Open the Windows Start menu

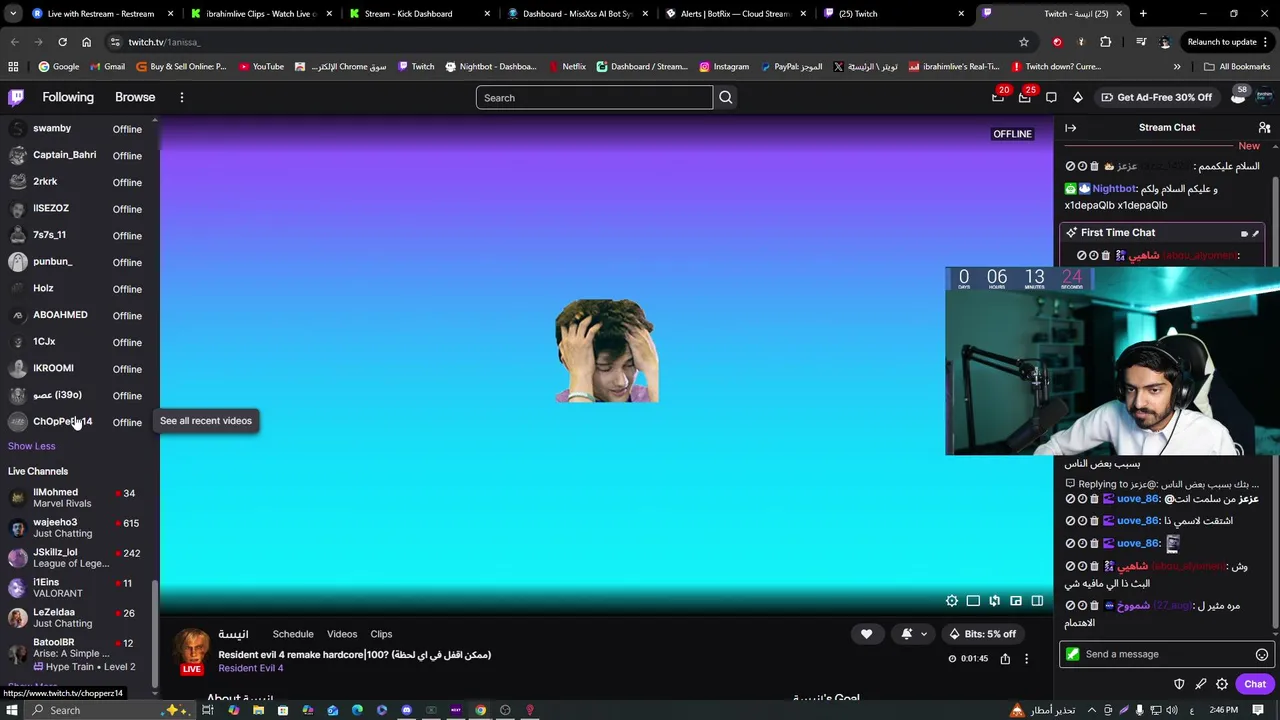point(12,711)
